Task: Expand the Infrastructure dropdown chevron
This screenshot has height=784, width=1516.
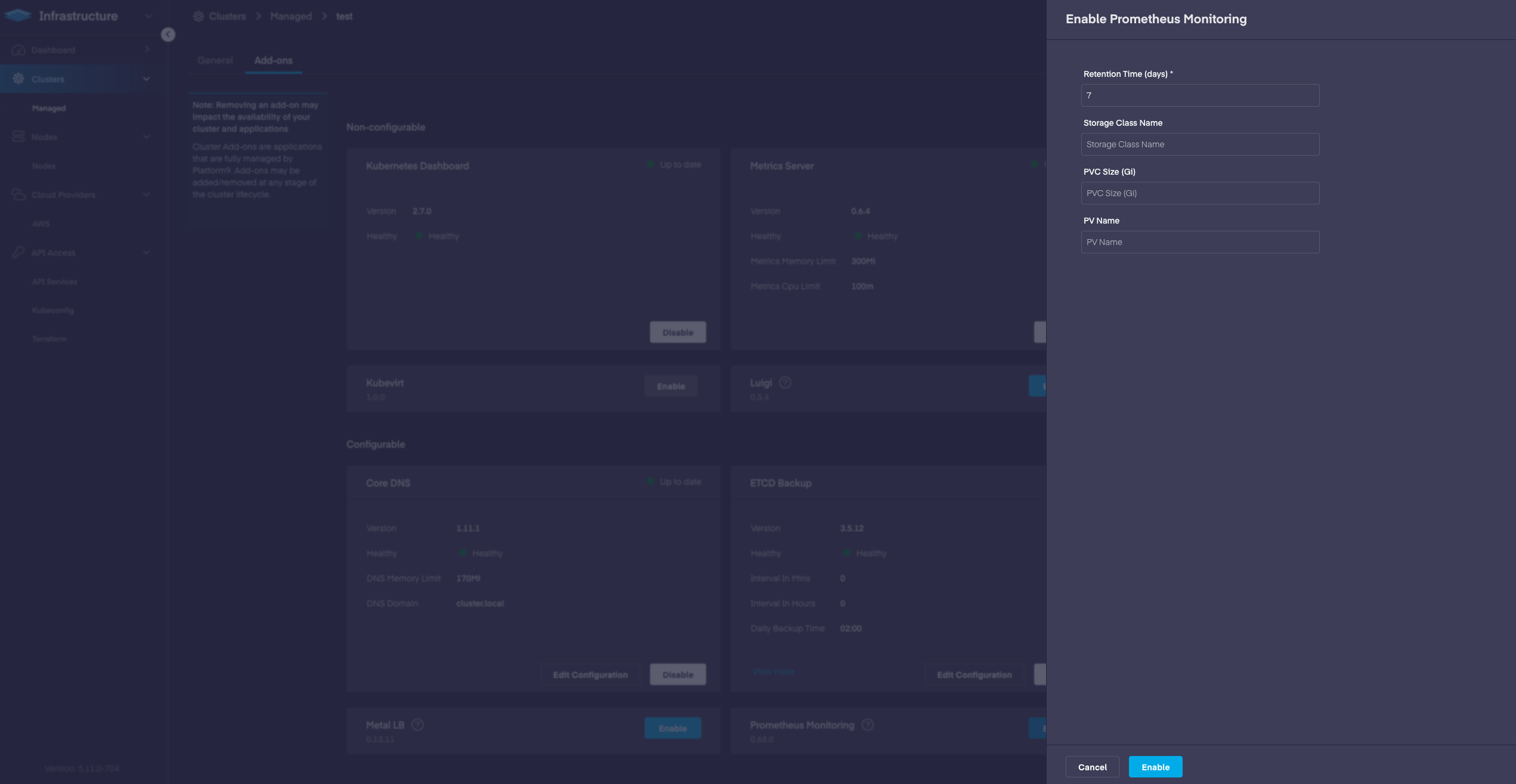Action: coord(148,16)
